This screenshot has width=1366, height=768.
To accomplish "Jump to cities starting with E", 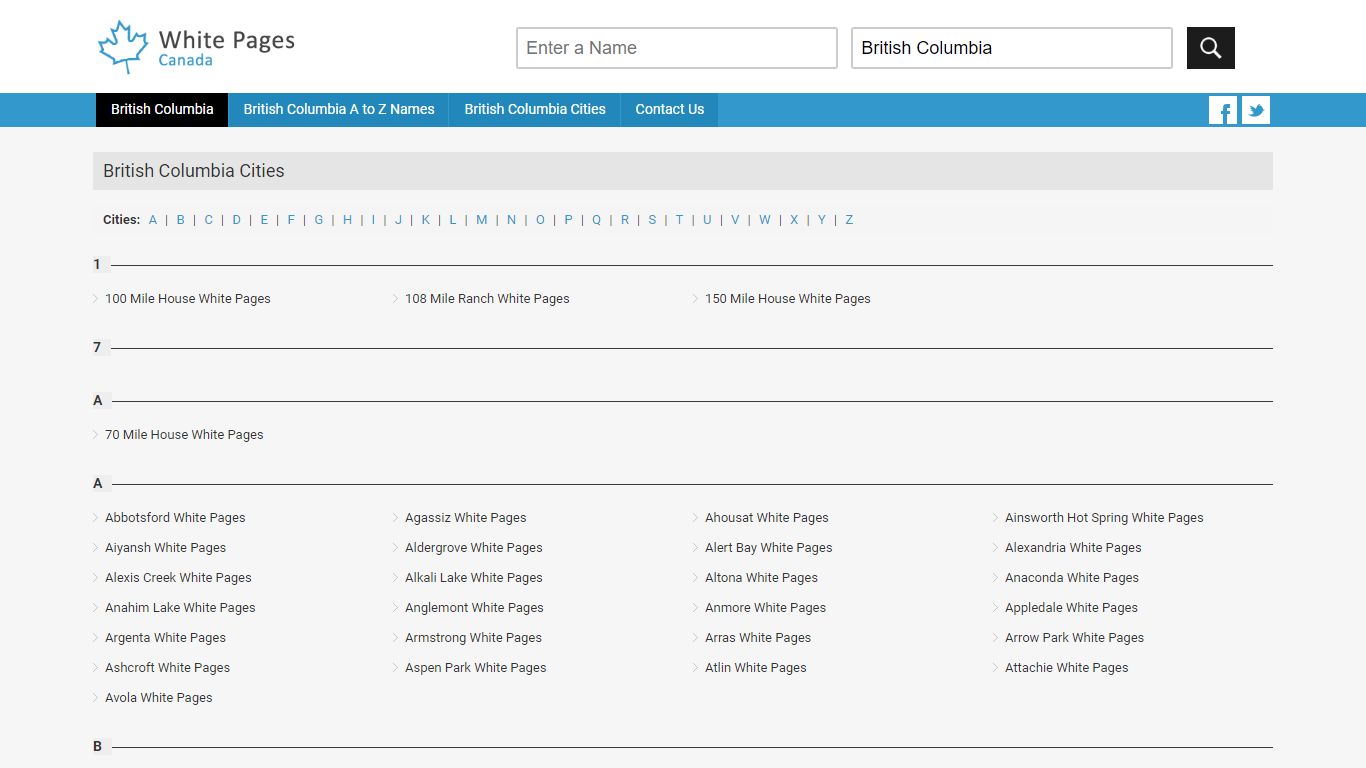I will point(264,220).
